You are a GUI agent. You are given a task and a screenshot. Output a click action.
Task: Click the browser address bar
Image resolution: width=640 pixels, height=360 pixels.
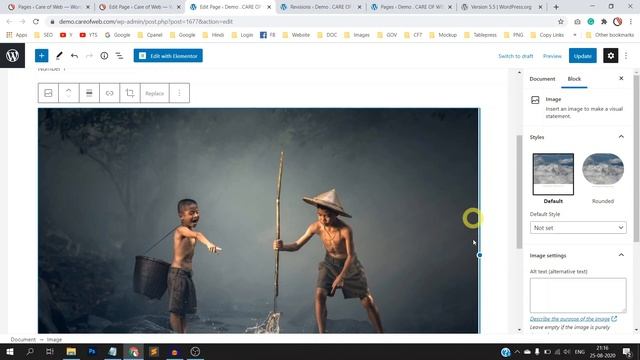[302, 22]
